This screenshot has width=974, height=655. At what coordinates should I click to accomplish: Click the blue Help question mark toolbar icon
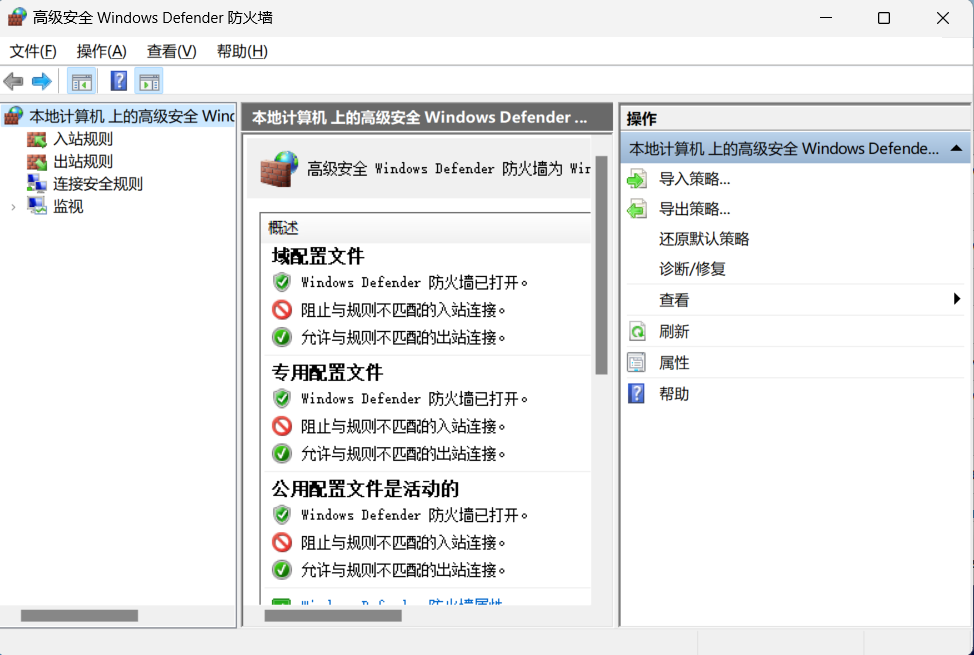[x=118, y=81]
